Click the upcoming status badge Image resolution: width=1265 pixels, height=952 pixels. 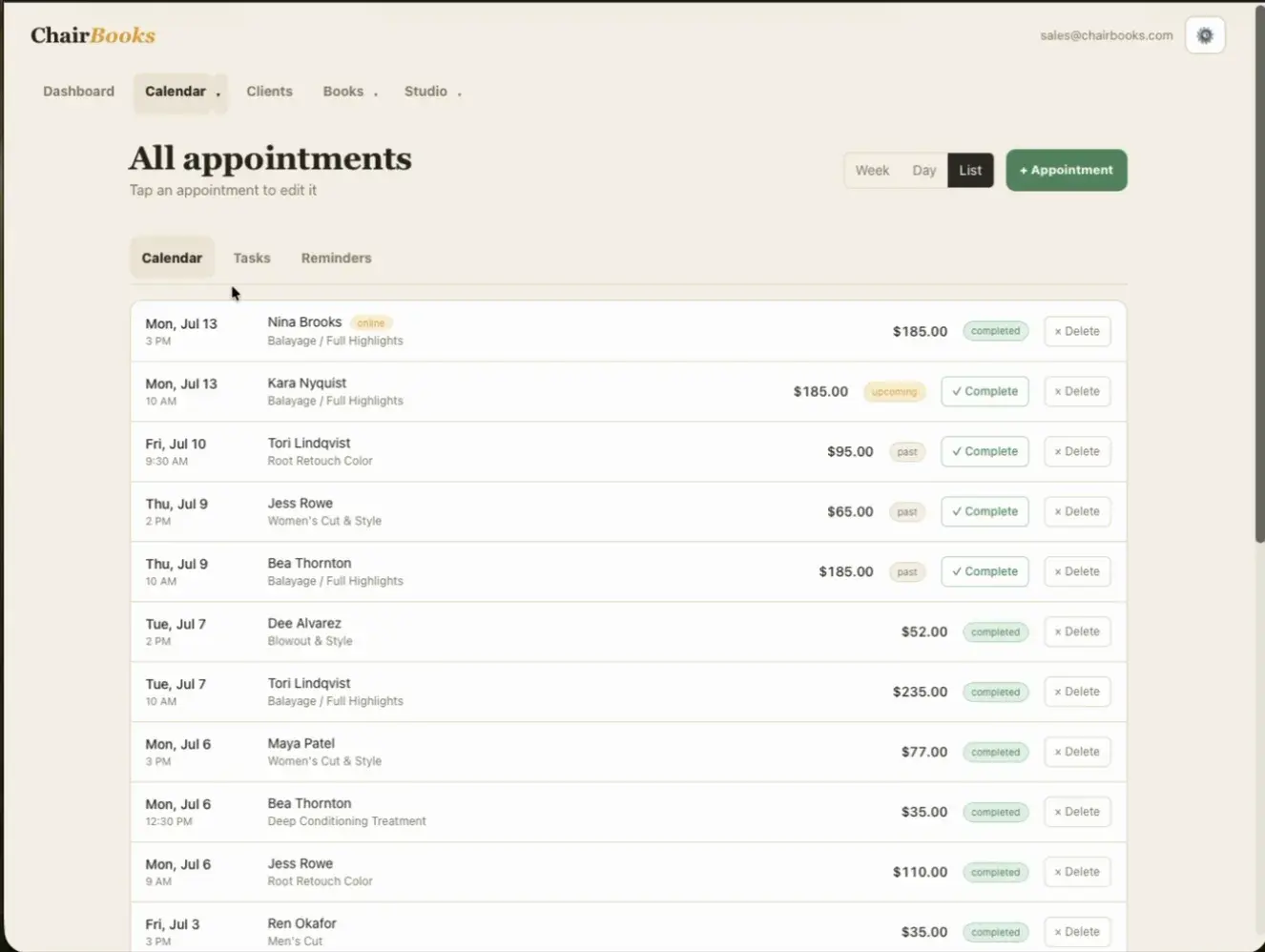[x=894, y=392]
